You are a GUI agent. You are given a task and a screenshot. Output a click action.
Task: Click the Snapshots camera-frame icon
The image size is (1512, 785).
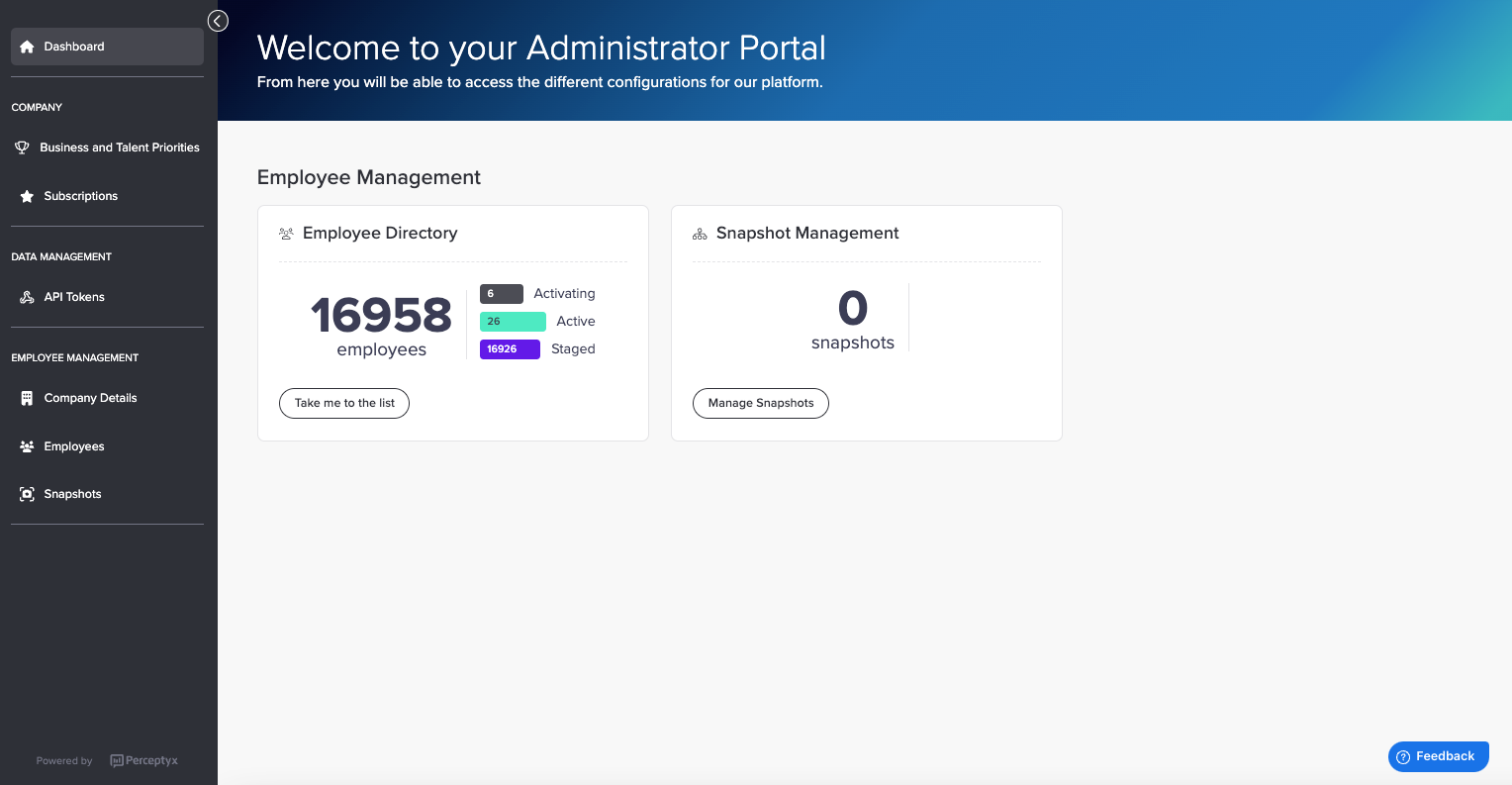27,494
